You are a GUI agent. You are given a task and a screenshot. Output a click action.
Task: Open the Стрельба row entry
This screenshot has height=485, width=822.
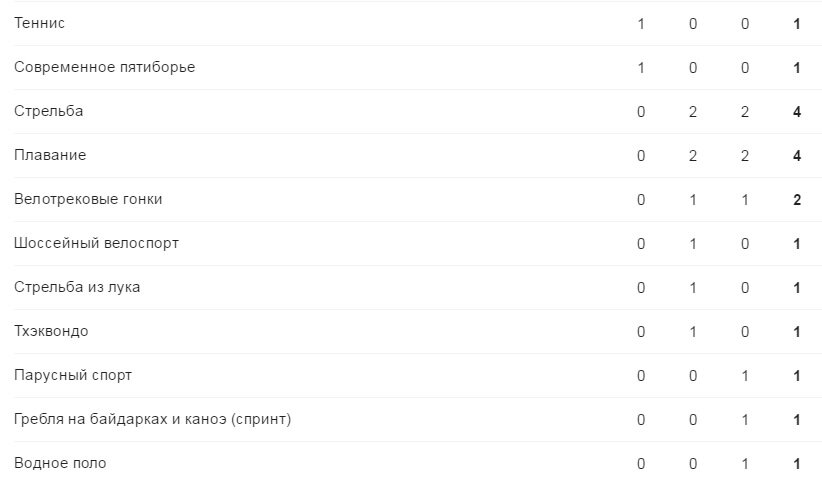pyautogui.click(x=48, y=111)
